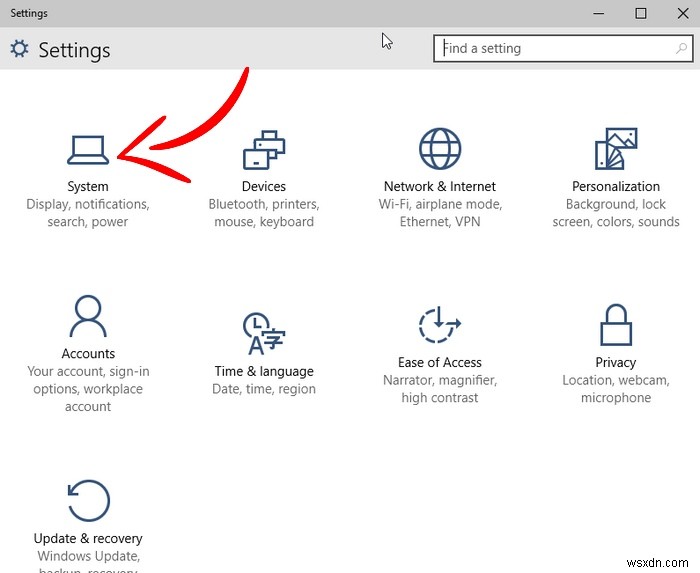Image resolution: width=700 pixels, height=573 pixels.
Task: Open the Network & Internet globe icon
Action: coord(440,149)
